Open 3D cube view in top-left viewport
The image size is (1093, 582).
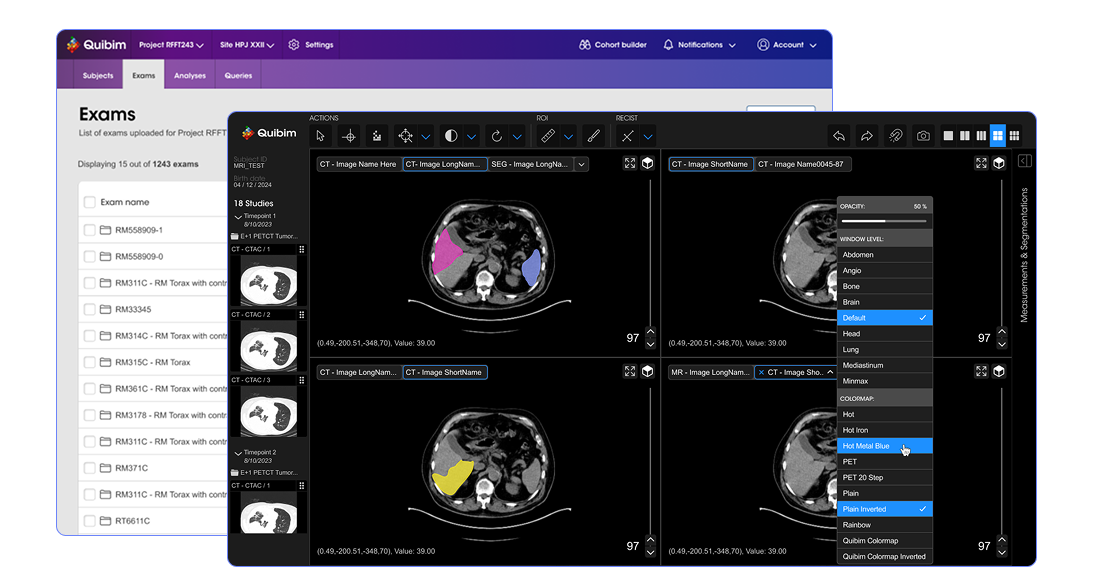(647, 163)
